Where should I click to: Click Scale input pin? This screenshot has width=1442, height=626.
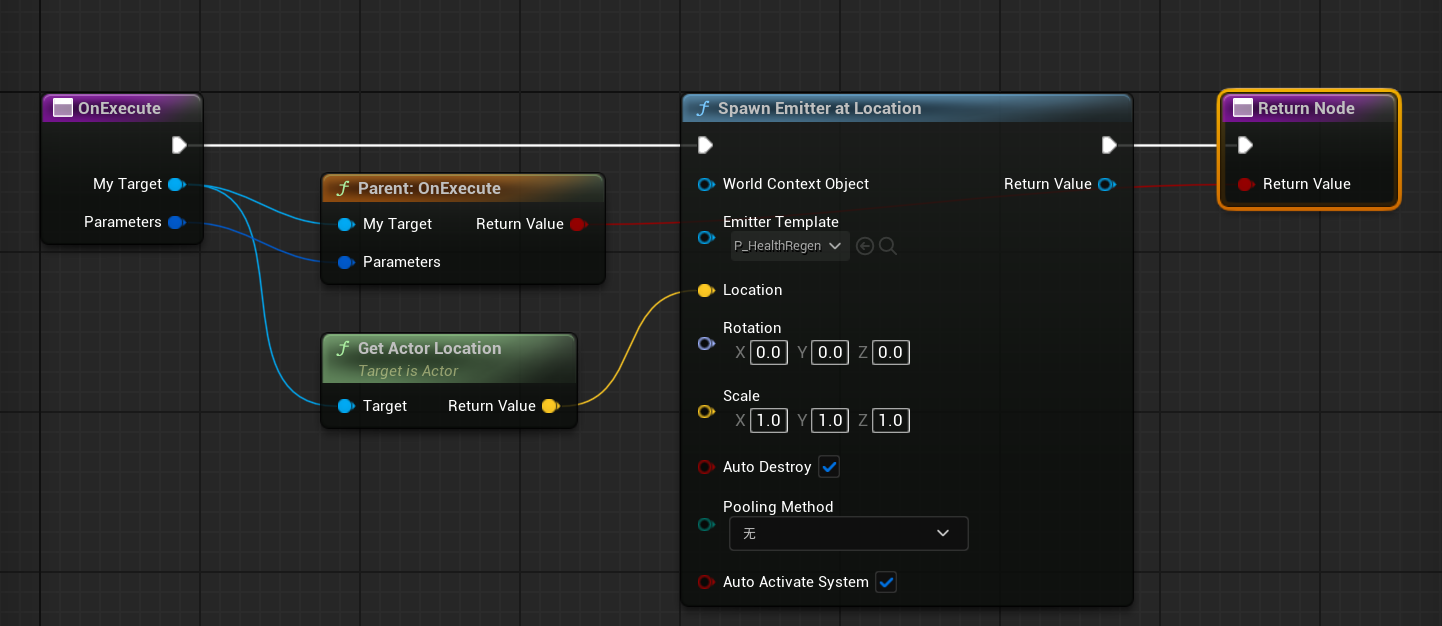pos(706,412)
